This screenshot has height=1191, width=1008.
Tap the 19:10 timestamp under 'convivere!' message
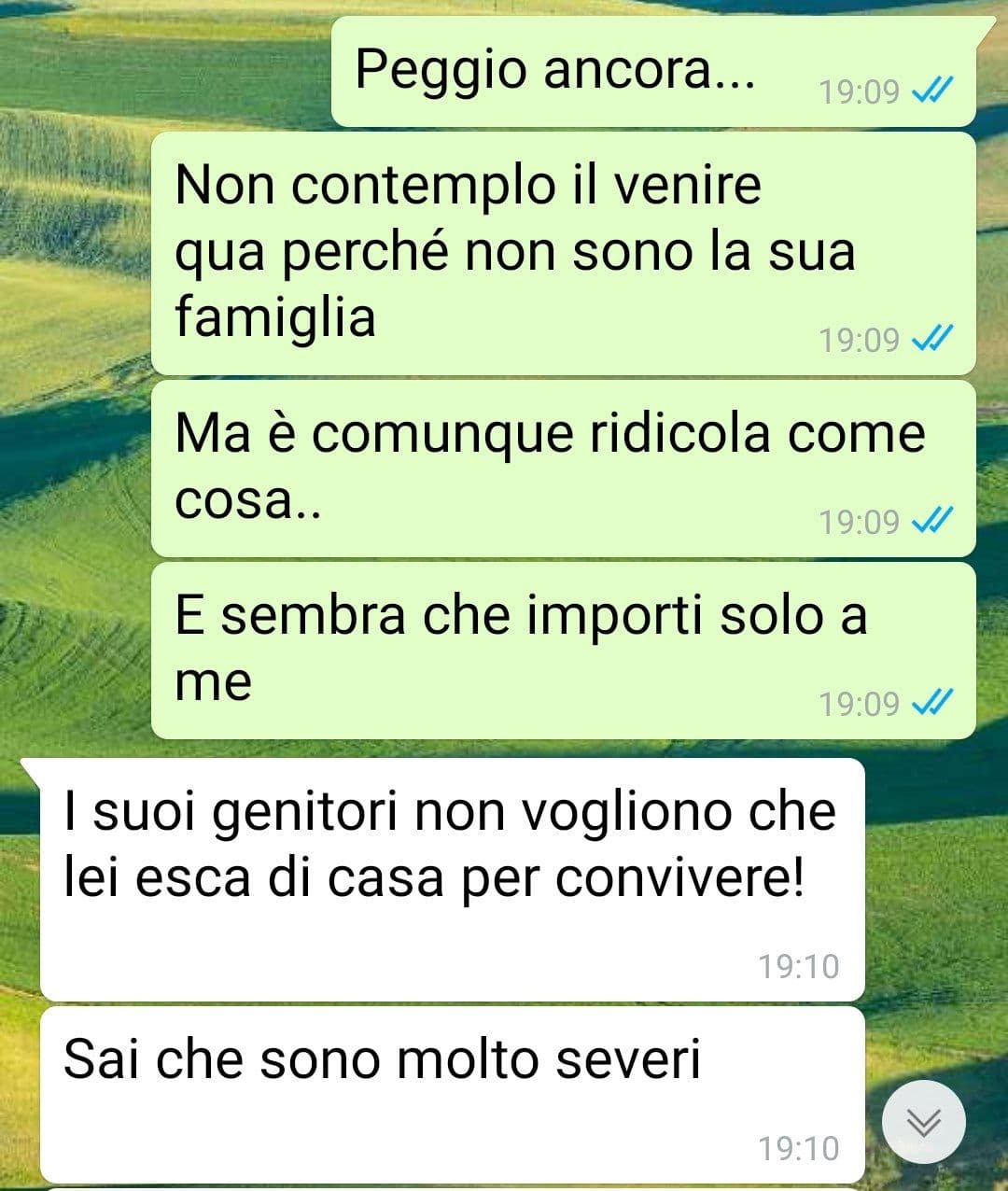tap(799, 966)
